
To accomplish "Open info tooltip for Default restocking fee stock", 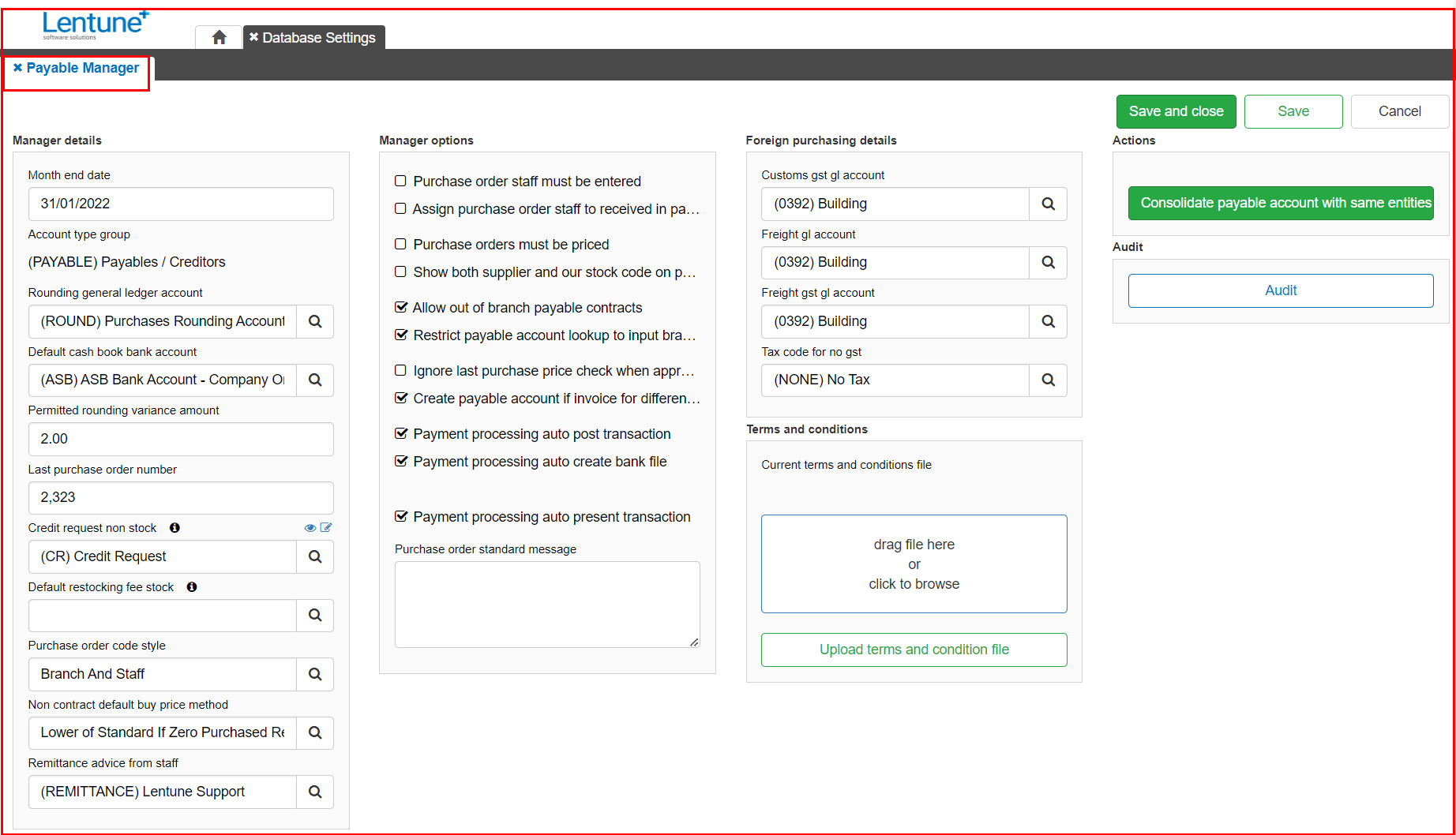I will pyautogui.click(x=192, y=586).
